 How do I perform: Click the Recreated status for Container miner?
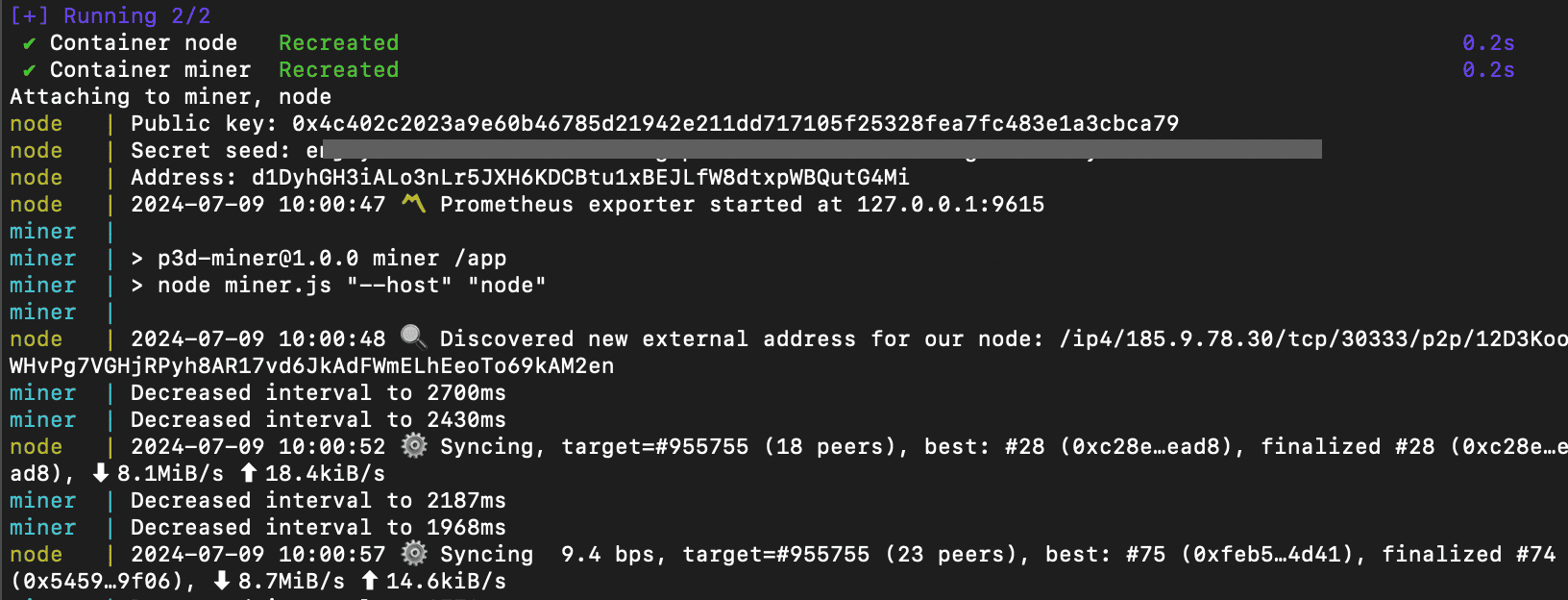[x=338, y=70]
